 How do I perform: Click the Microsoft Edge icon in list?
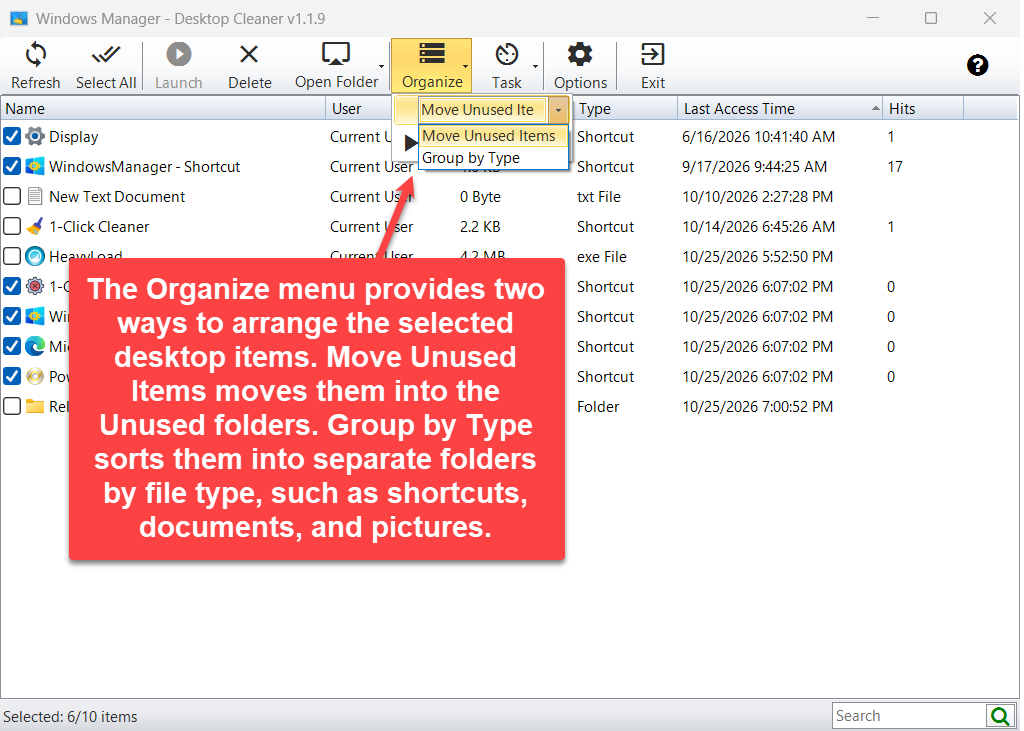pos(35,346)
